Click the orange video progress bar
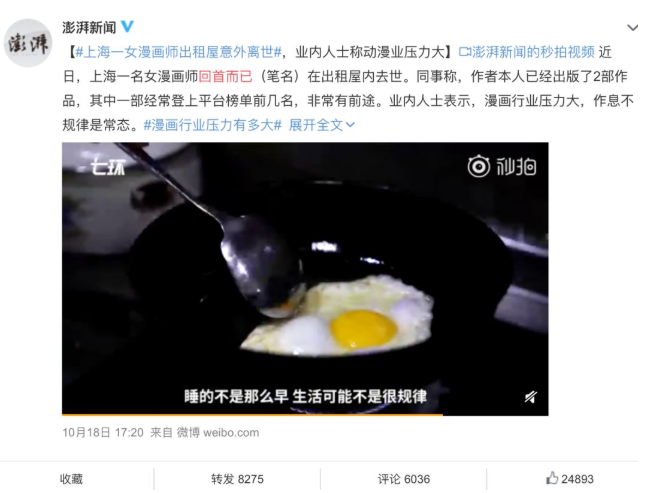 click(x=252, y=414)
